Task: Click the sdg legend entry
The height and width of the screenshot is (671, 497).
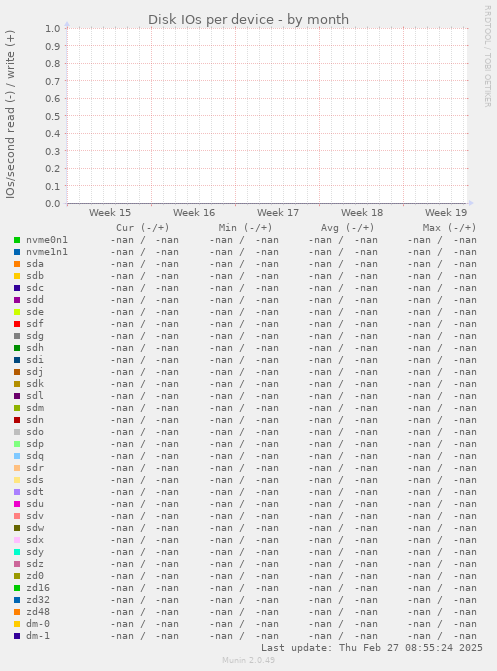Action: [35, 336]
